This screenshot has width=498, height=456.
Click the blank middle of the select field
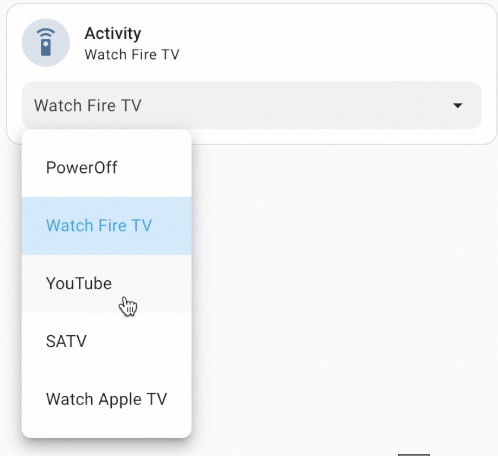[283, 105]
